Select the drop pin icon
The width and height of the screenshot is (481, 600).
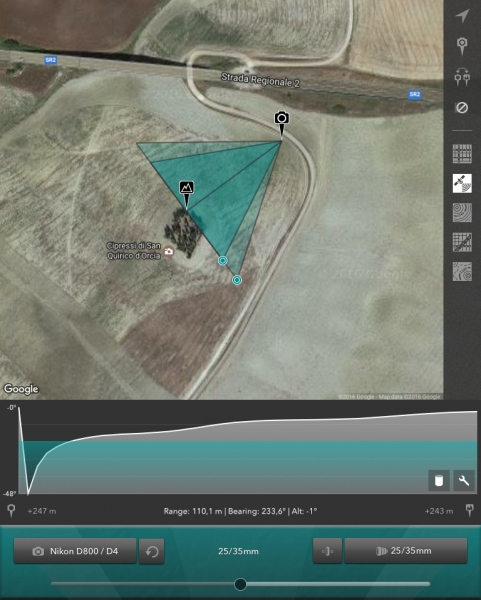(462, 46)
